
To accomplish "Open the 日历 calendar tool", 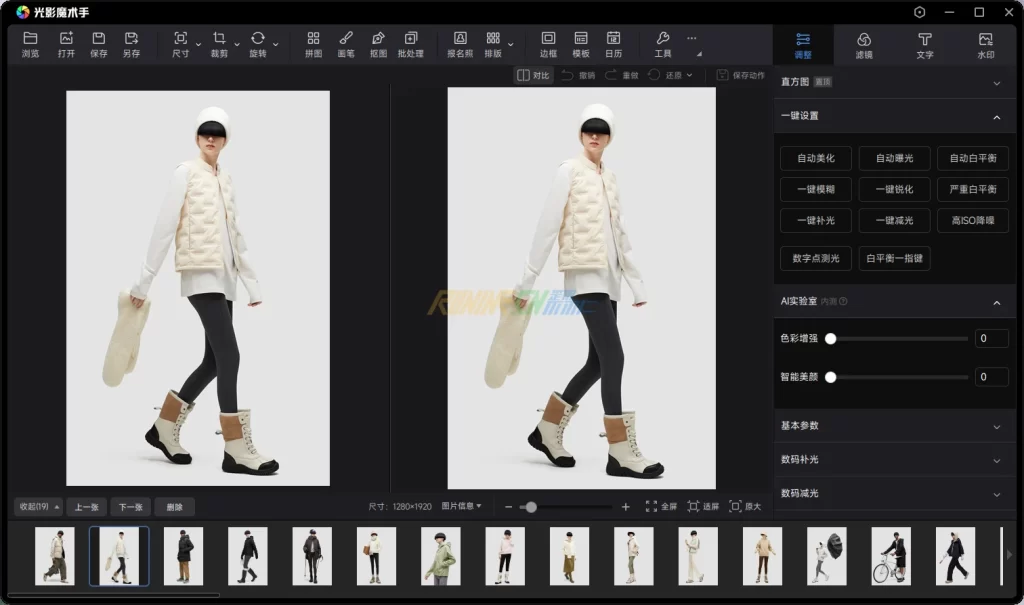I will [x=613, y=44].
